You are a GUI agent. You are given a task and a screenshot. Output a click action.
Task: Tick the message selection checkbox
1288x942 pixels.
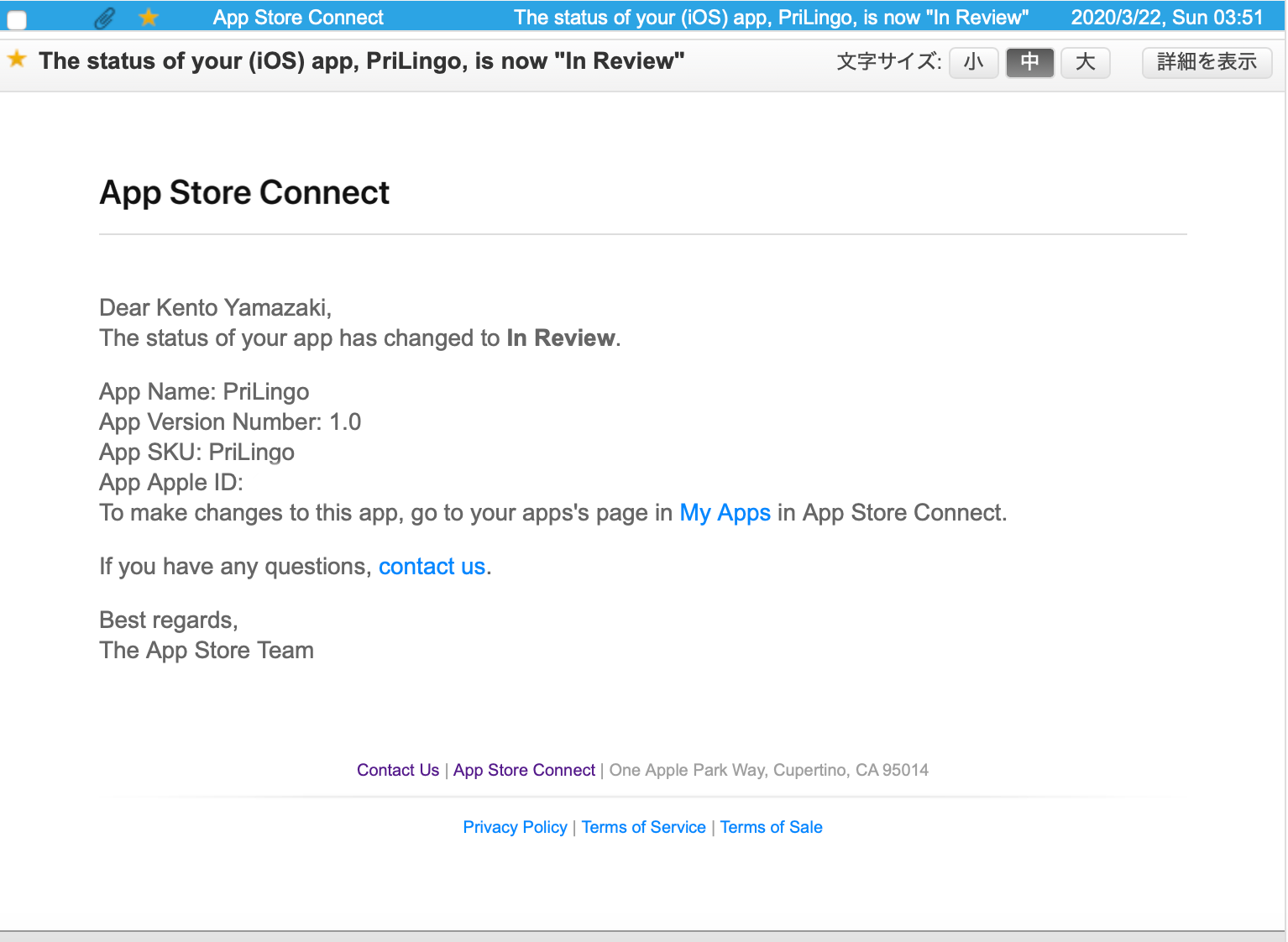(17, 18)
